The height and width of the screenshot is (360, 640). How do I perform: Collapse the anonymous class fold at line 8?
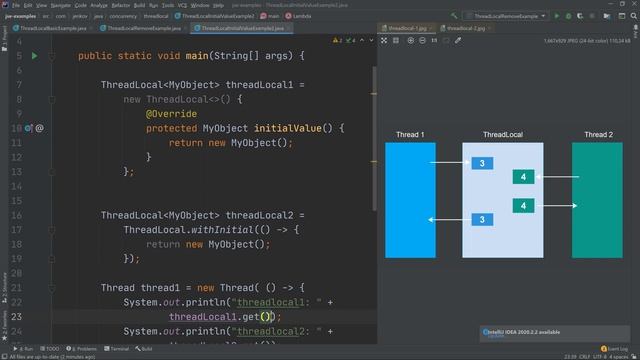(x=52, y=99)
